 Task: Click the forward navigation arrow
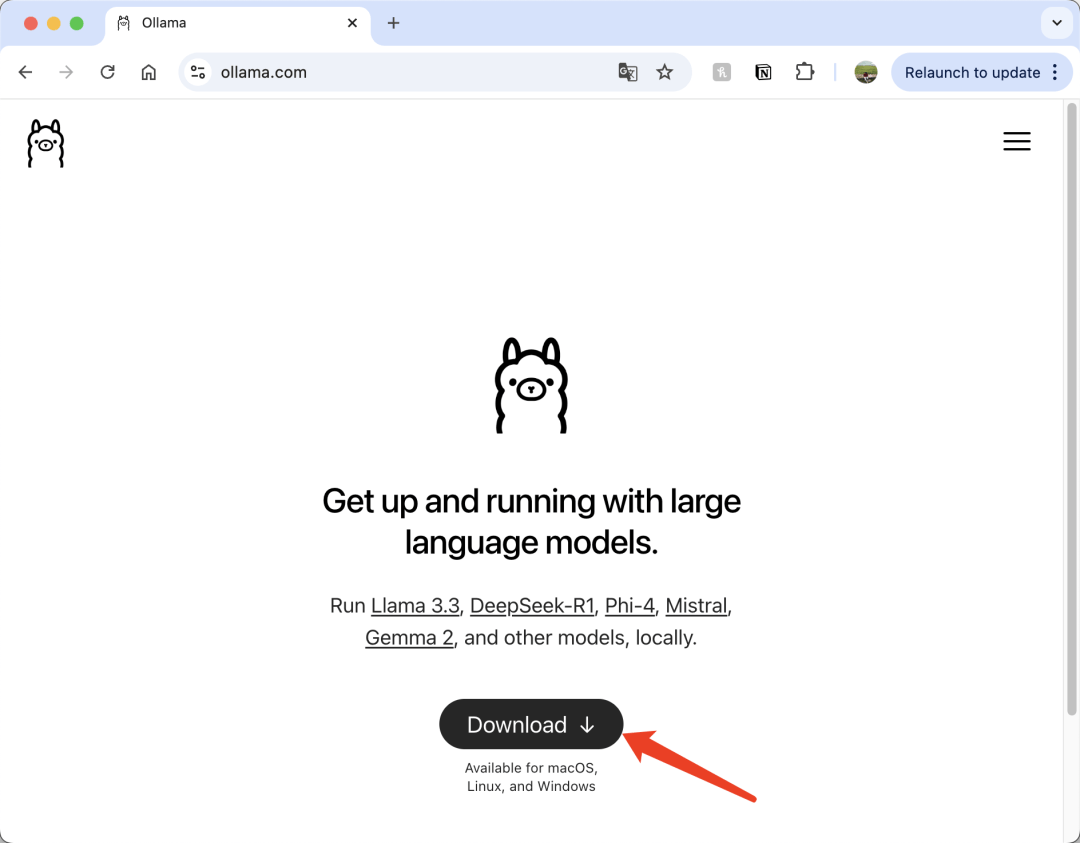pyautogui.click(x=66, y=72)
